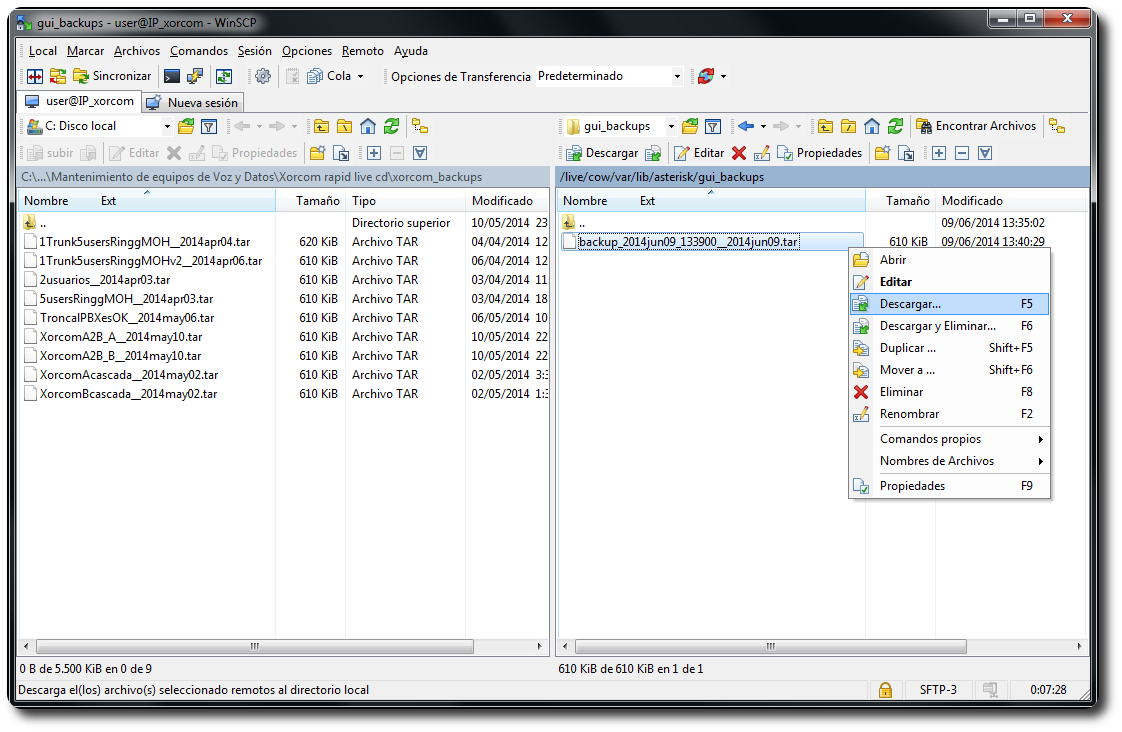Open the Cola queue button

[x=329, y=76]
